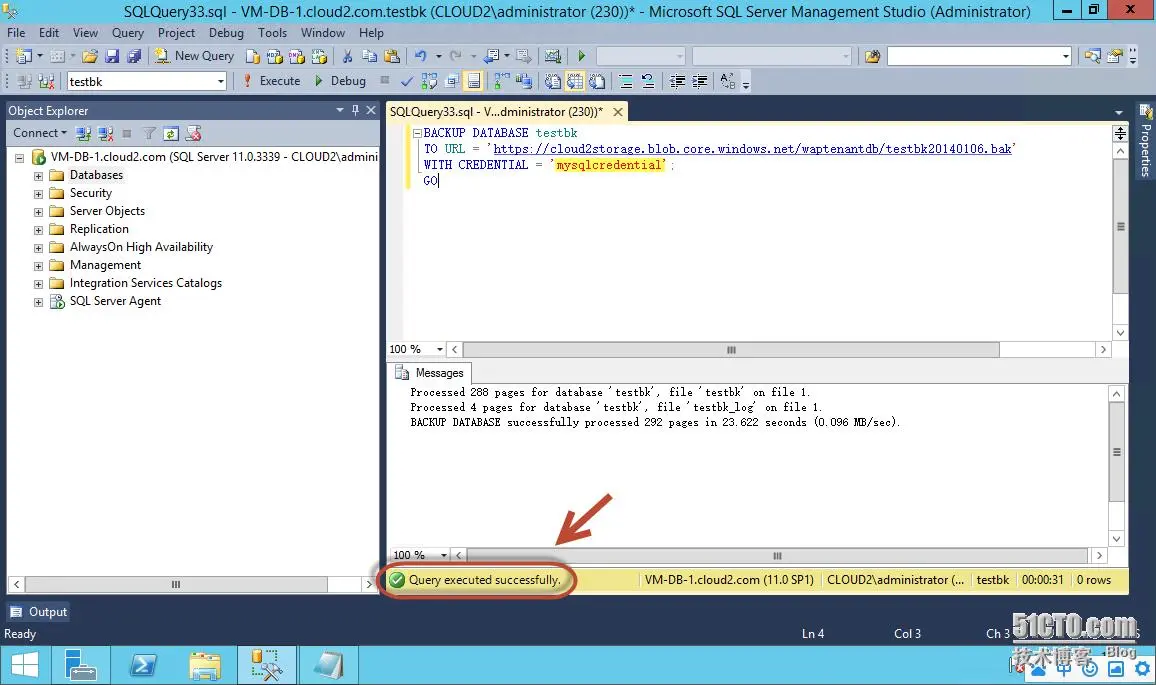Image resolution: width=1156 pixels, height=685 pixels.
Task: Open a New Query window
Action: point(195,56)
